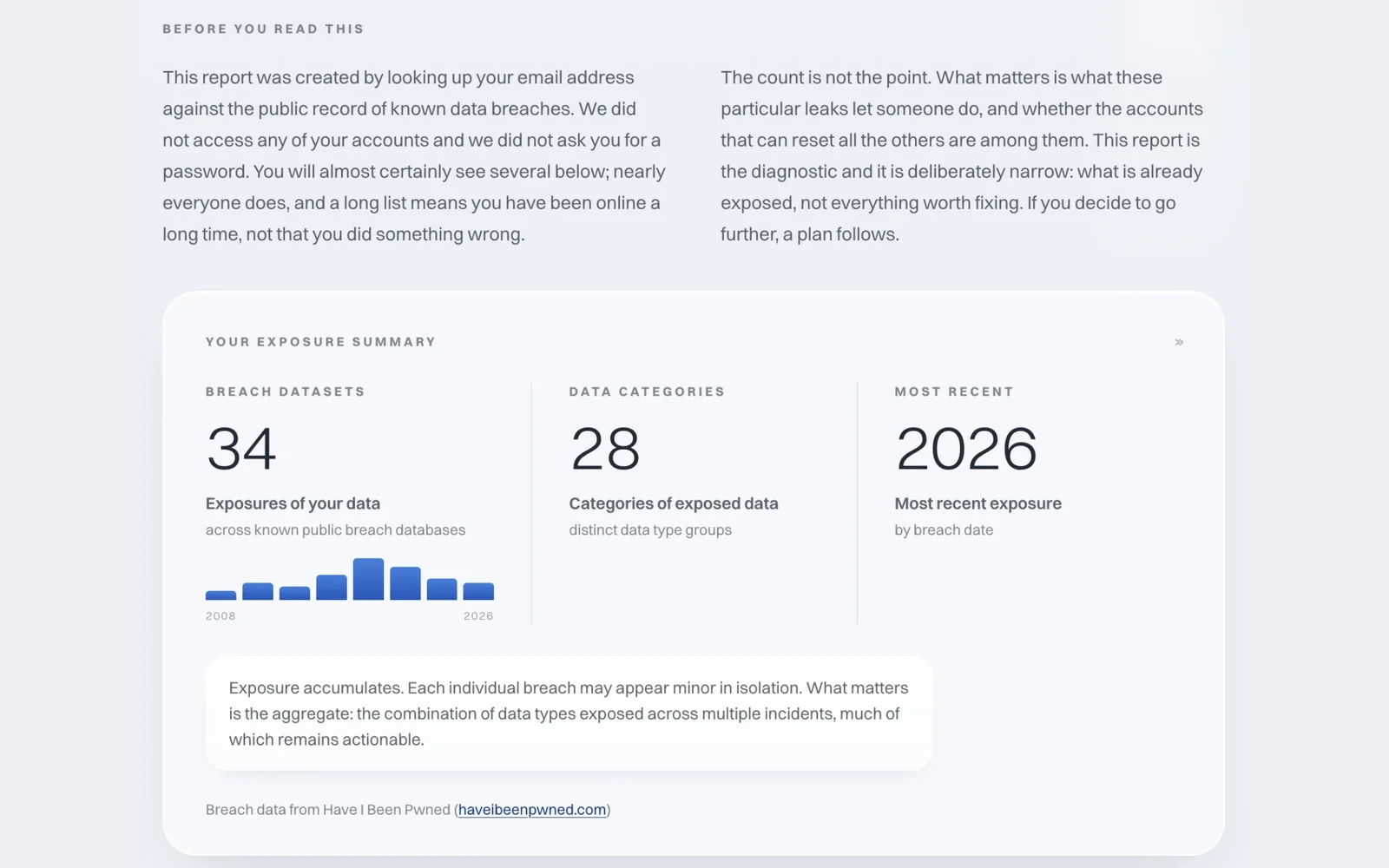The image size is (1389, 868).
Task: Click "Breach data from Have I Been Pwned" text
Action: click(328, 810)
